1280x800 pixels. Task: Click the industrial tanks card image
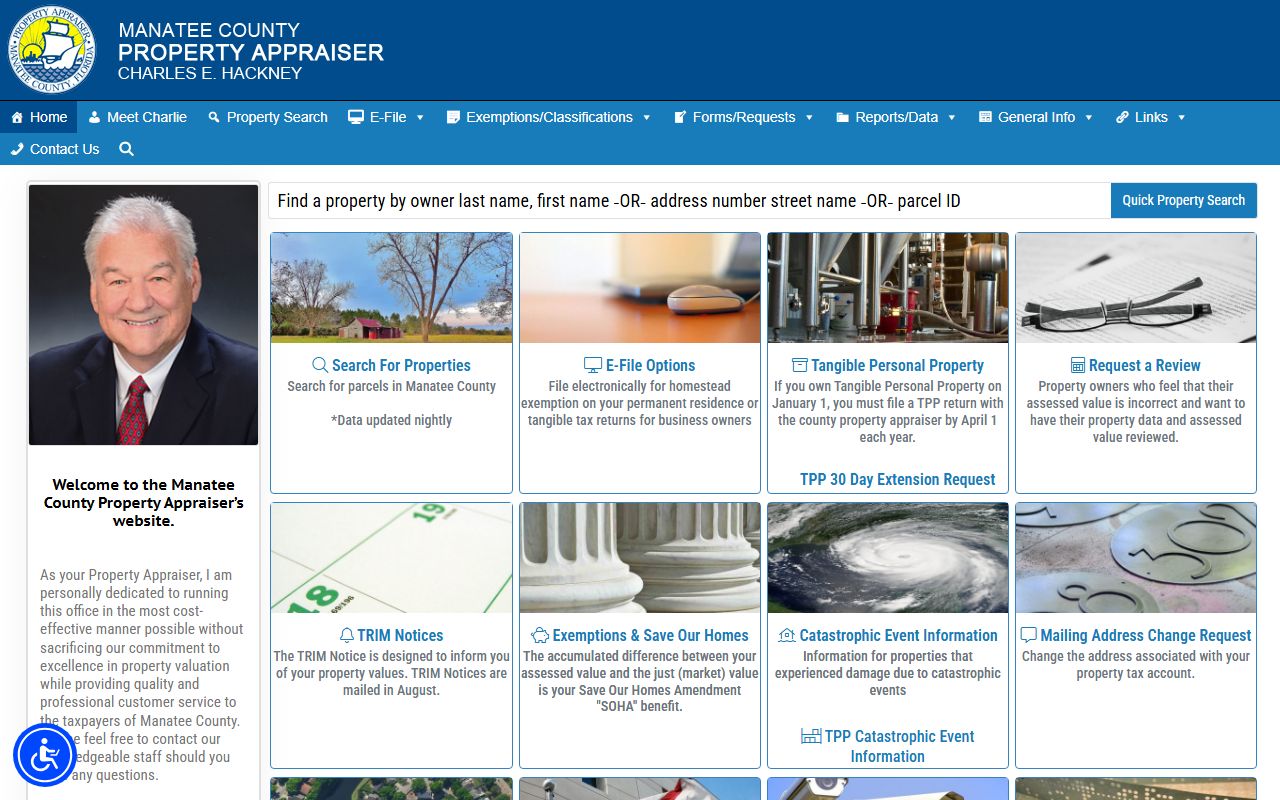pos(888,288)
